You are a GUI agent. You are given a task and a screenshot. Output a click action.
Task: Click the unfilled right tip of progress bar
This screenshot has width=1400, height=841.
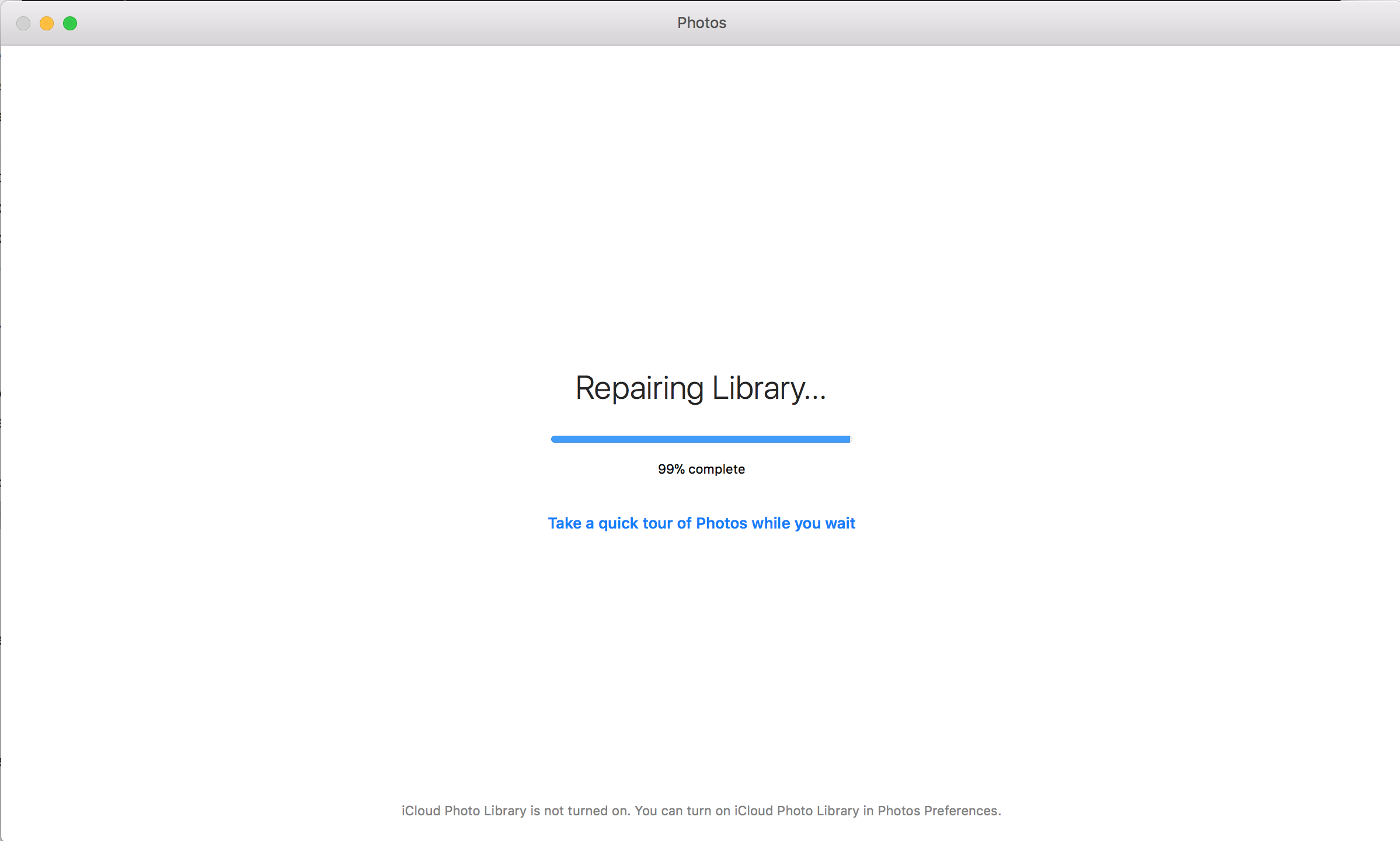[851, 439]
